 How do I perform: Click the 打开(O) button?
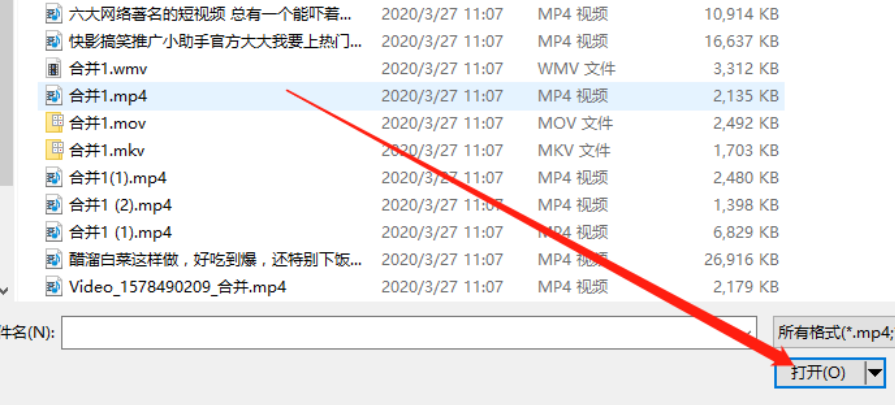coord(820,374)
